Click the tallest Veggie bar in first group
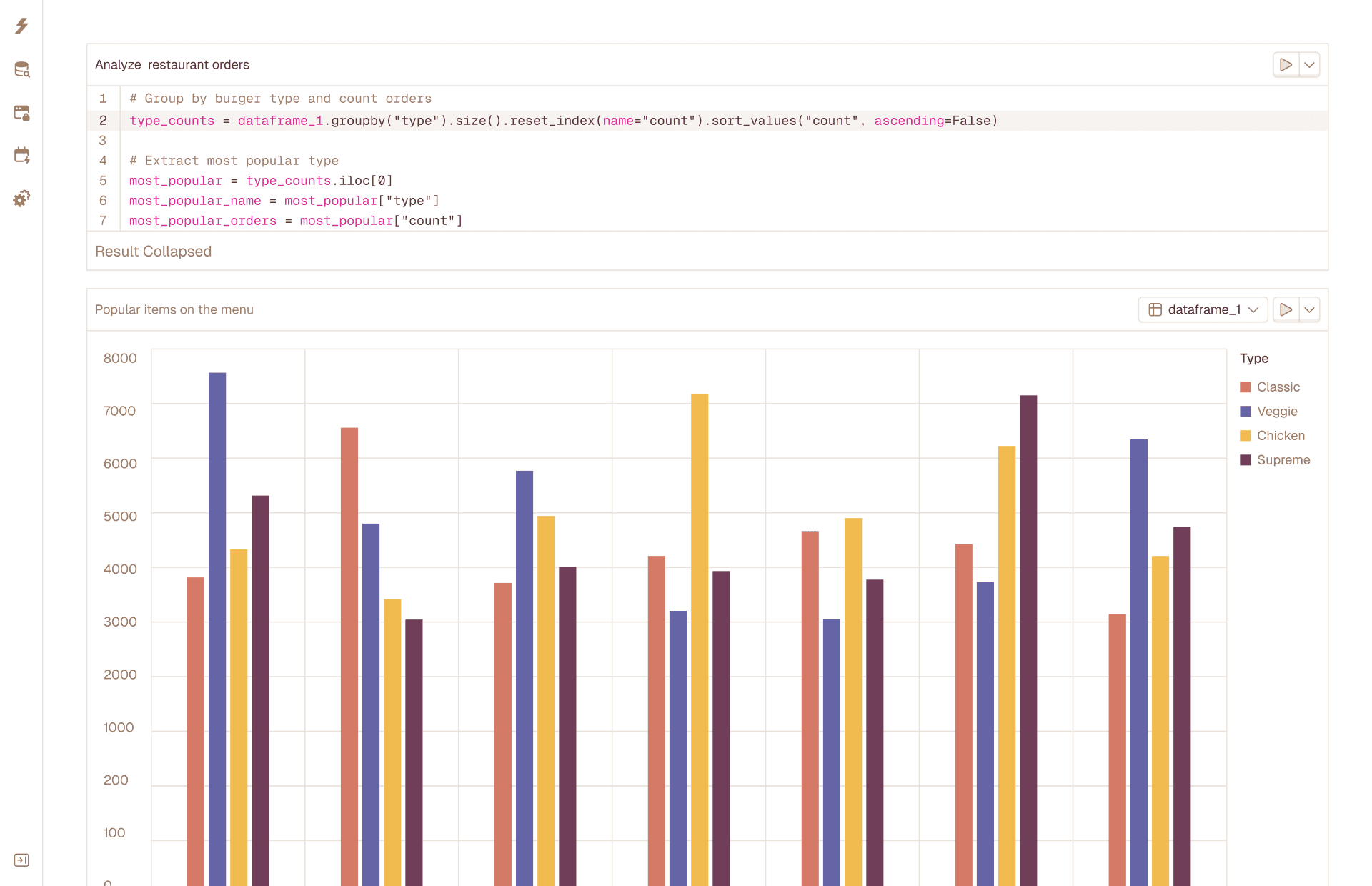This screenshot has height=886, width=1372. pyautogui.click(x=217, y=629)
